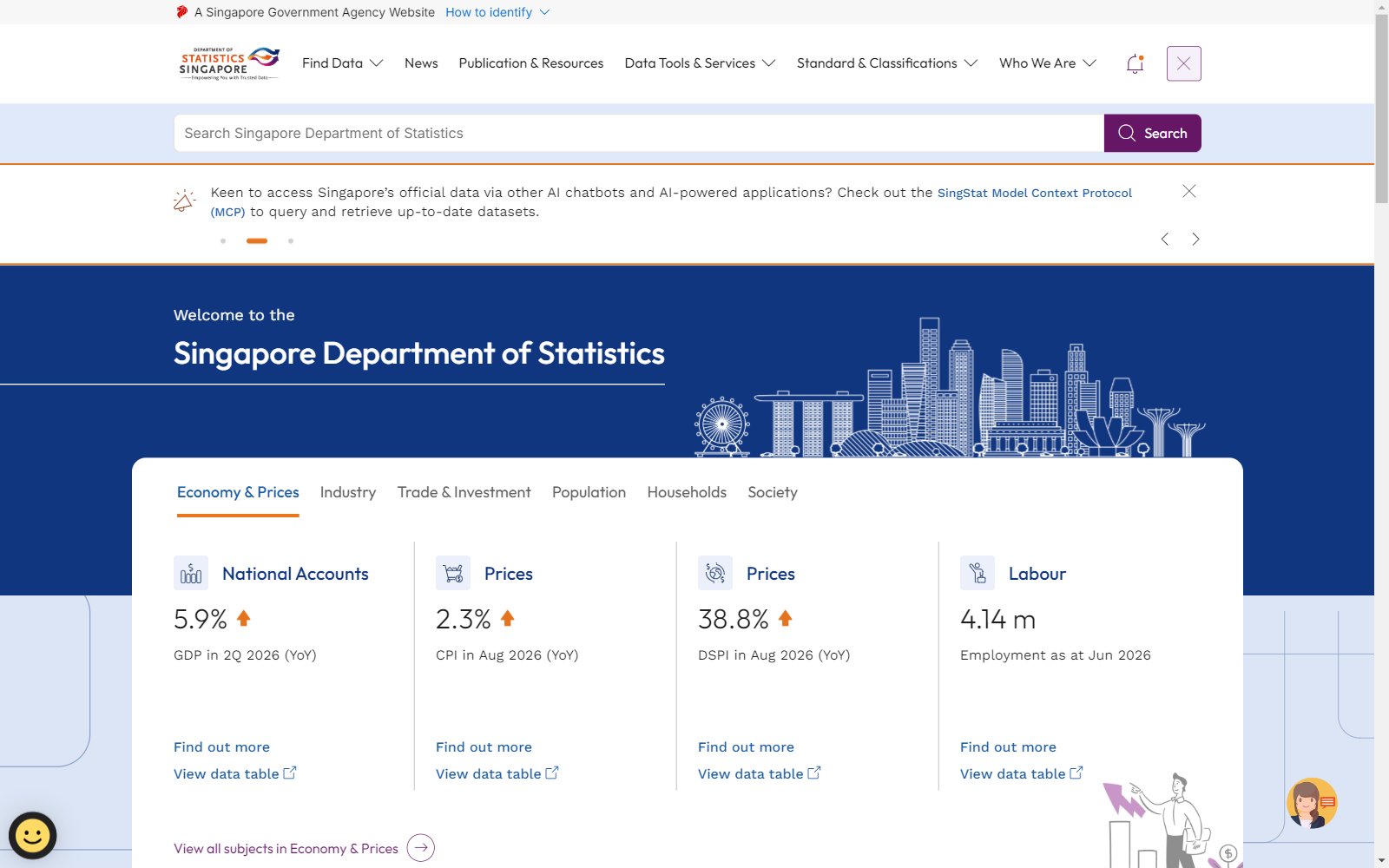
Task: Show the previous announcement with left arrow
Action: [x=1165, y=239]
